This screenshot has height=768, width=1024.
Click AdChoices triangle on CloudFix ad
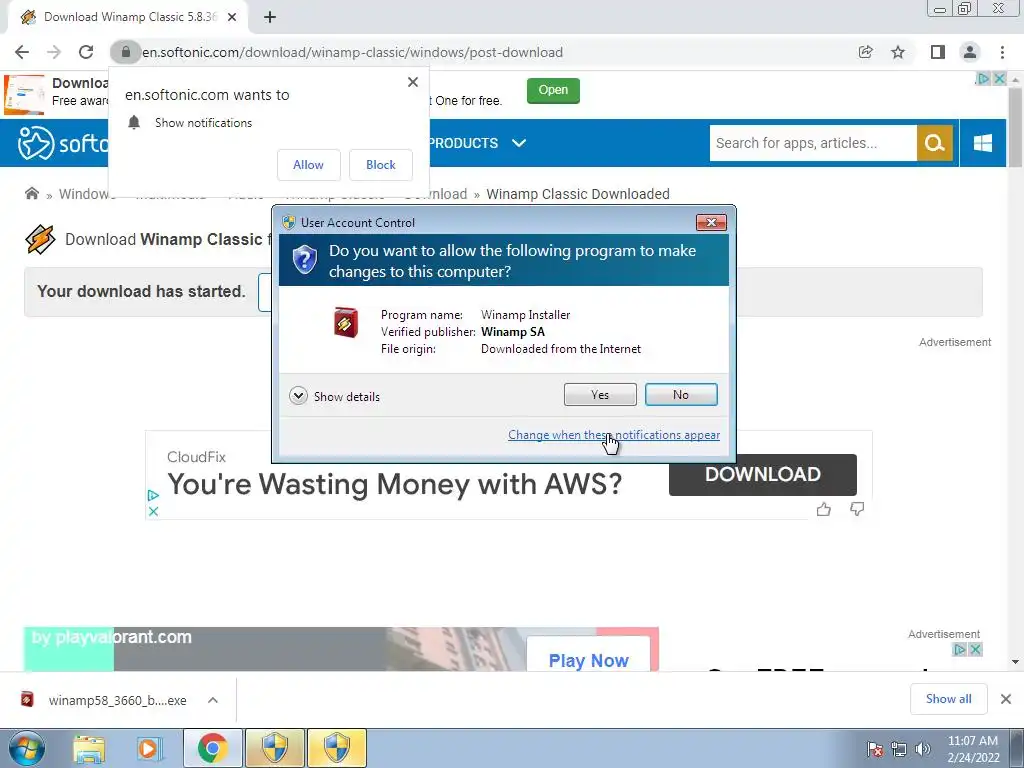(153, 496)
